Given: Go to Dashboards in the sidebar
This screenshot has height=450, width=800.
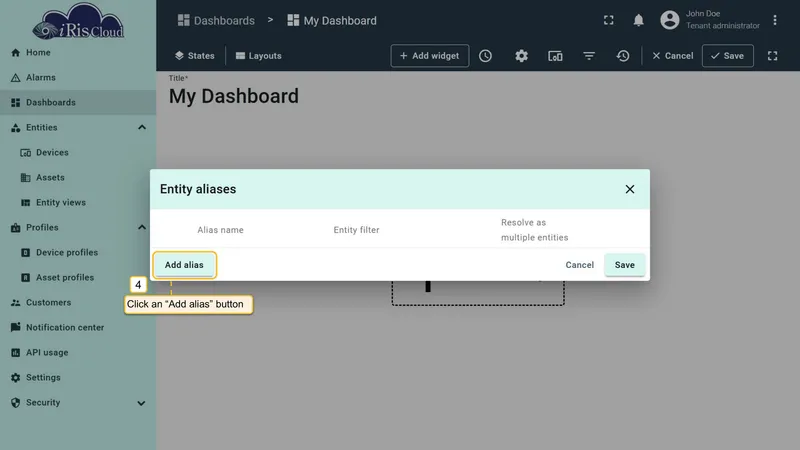Looking at the screenshot, I should [x=78, y=103].
